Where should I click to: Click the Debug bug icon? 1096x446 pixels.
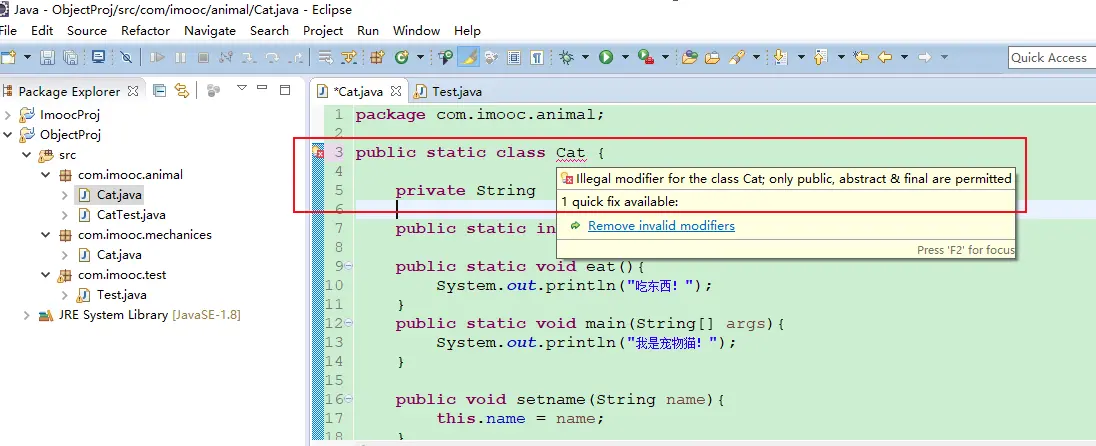click(567, 57)
